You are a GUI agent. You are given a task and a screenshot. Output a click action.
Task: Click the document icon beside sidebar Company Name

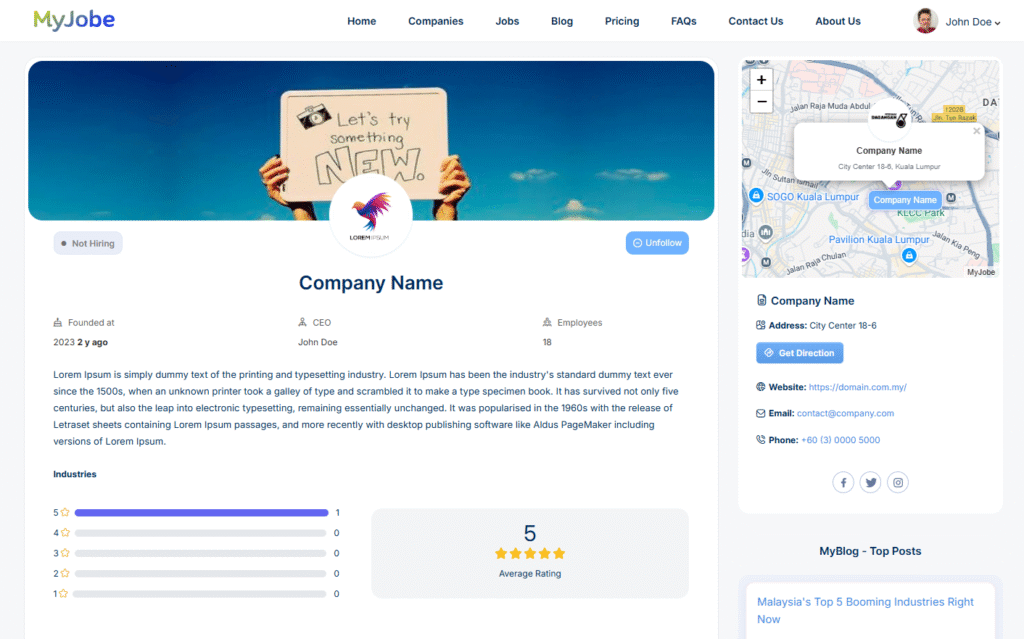tap(761, 300)
